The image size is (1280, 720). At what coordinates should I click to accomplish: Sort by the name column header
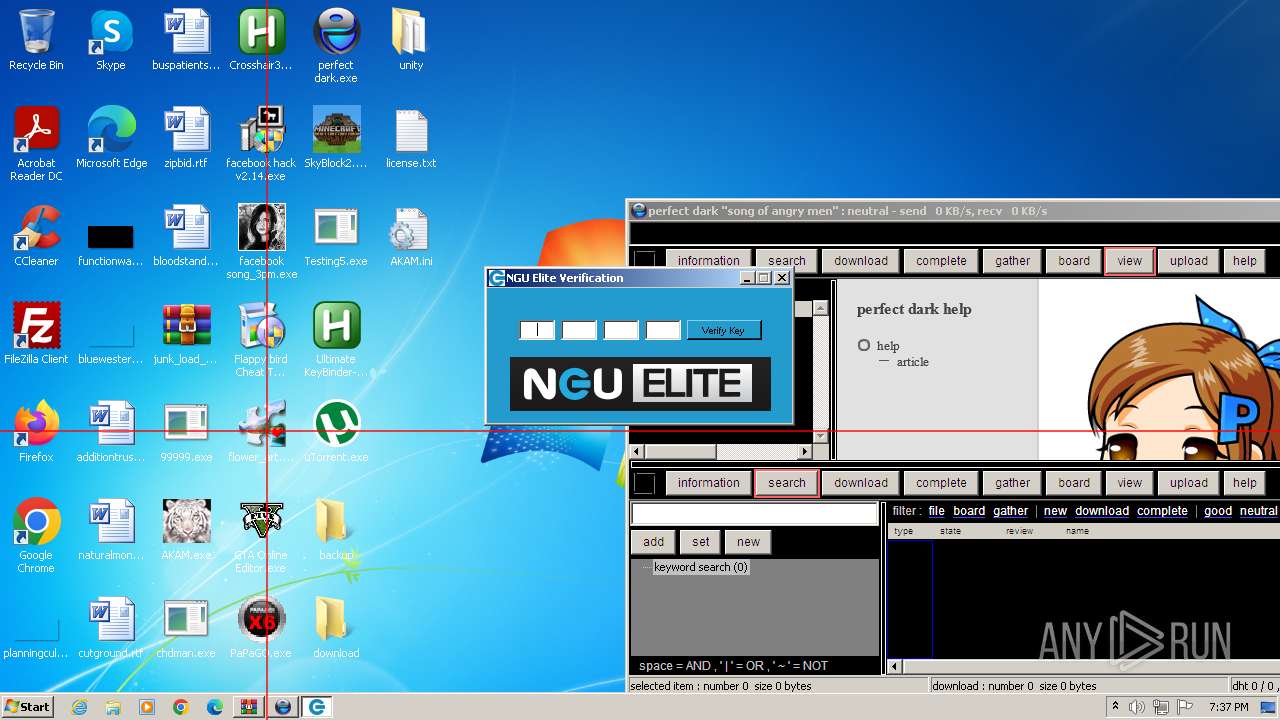pyautogui.click(x=1077, y=531)
